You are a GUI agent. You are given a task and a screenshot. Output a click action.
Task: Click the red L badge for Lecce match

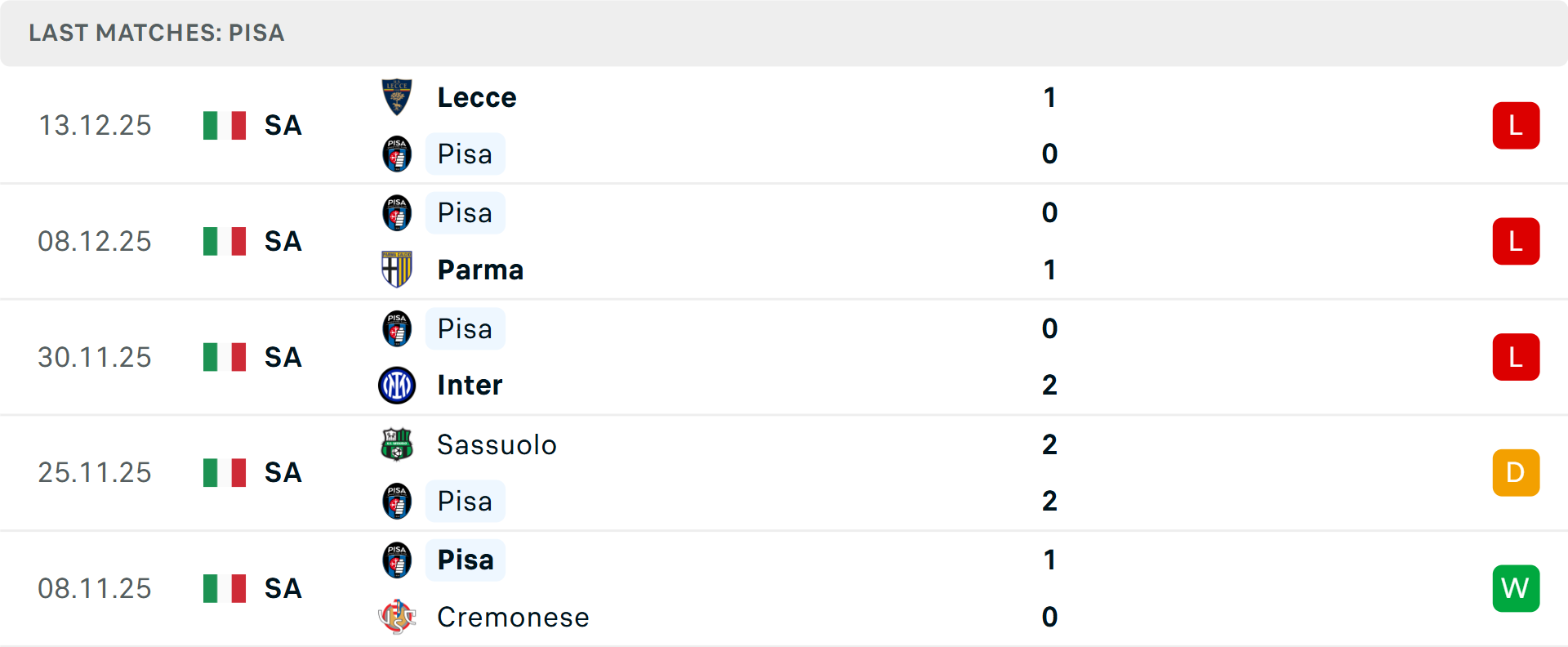click(1516, 126)
